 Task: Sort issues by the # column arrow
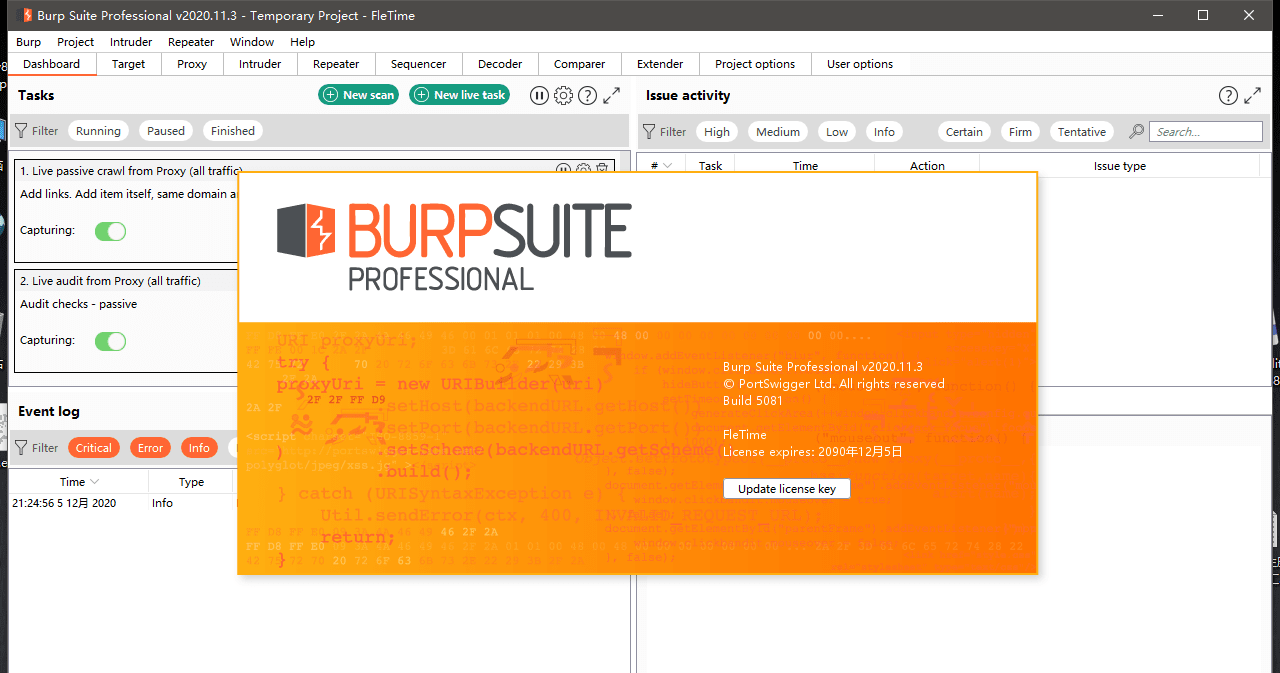point(667,166)
